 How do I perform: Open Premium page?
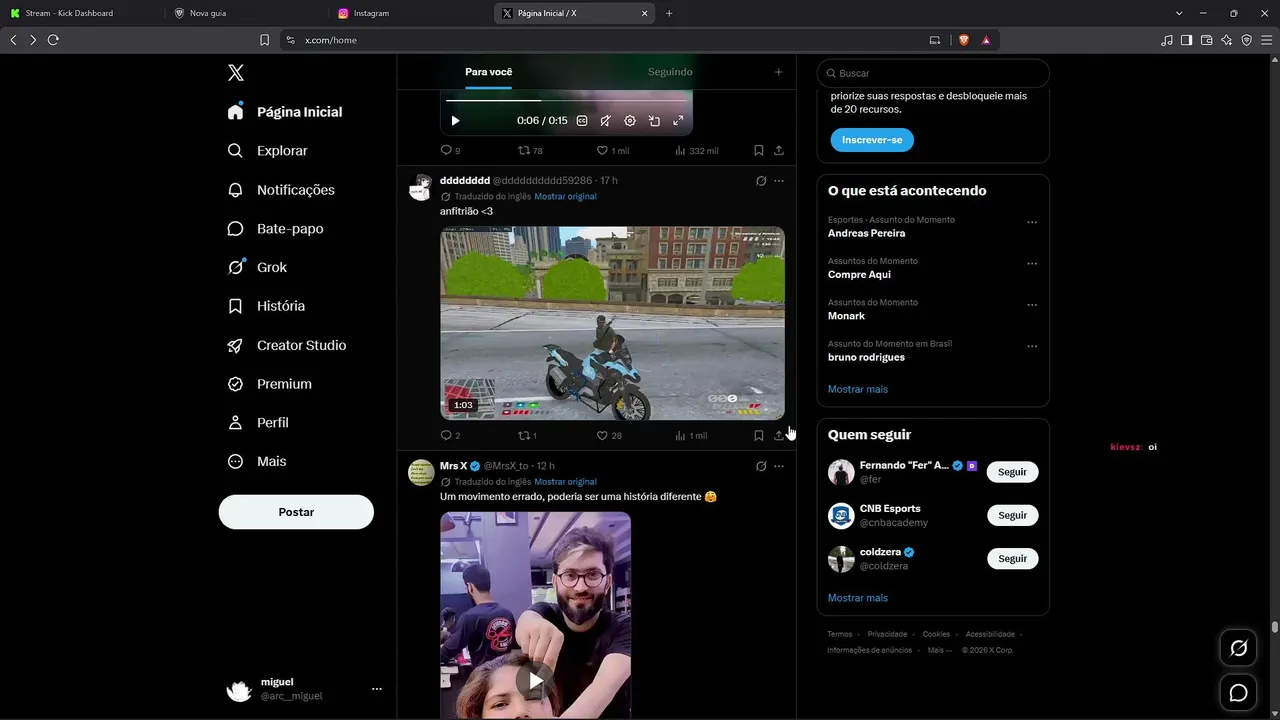[269, 384]
